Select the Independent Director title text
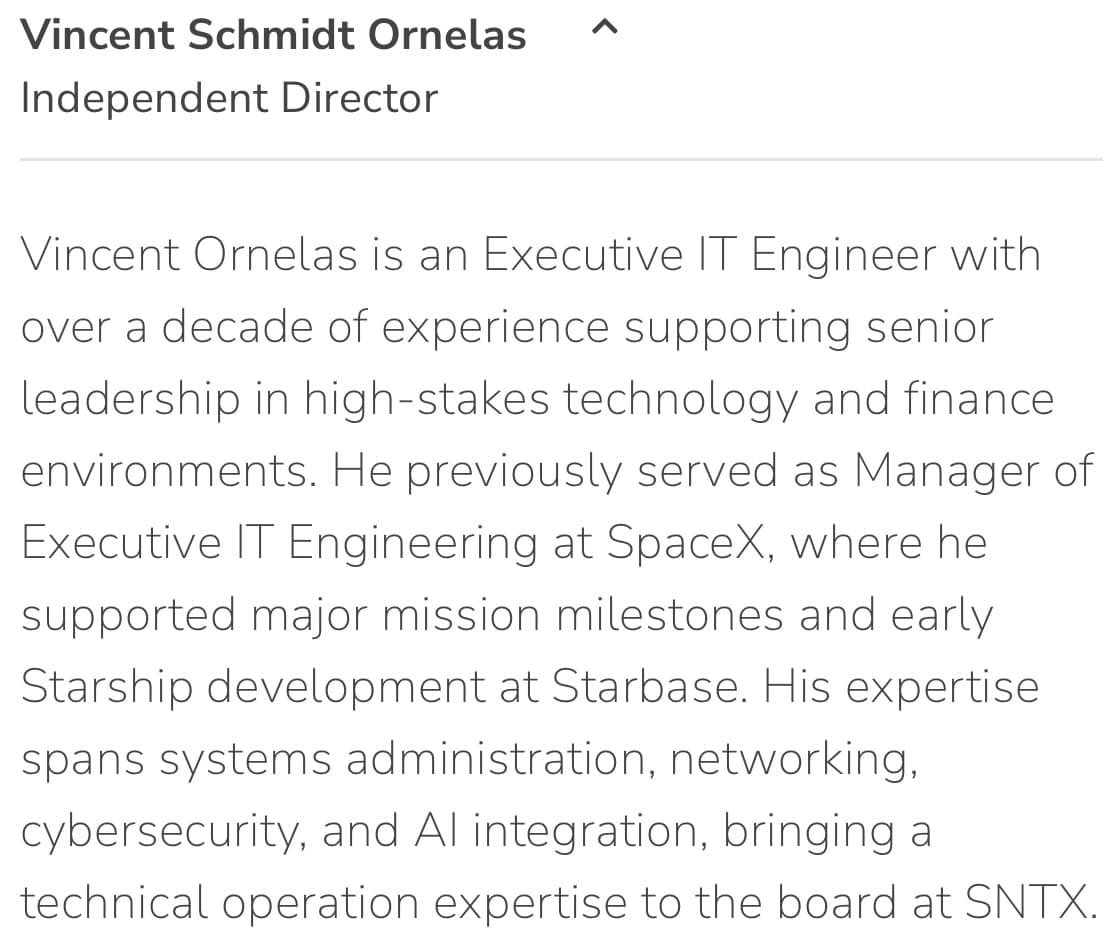The height and width of the screenshot is (951, 1109). click(x=229, y=98)
